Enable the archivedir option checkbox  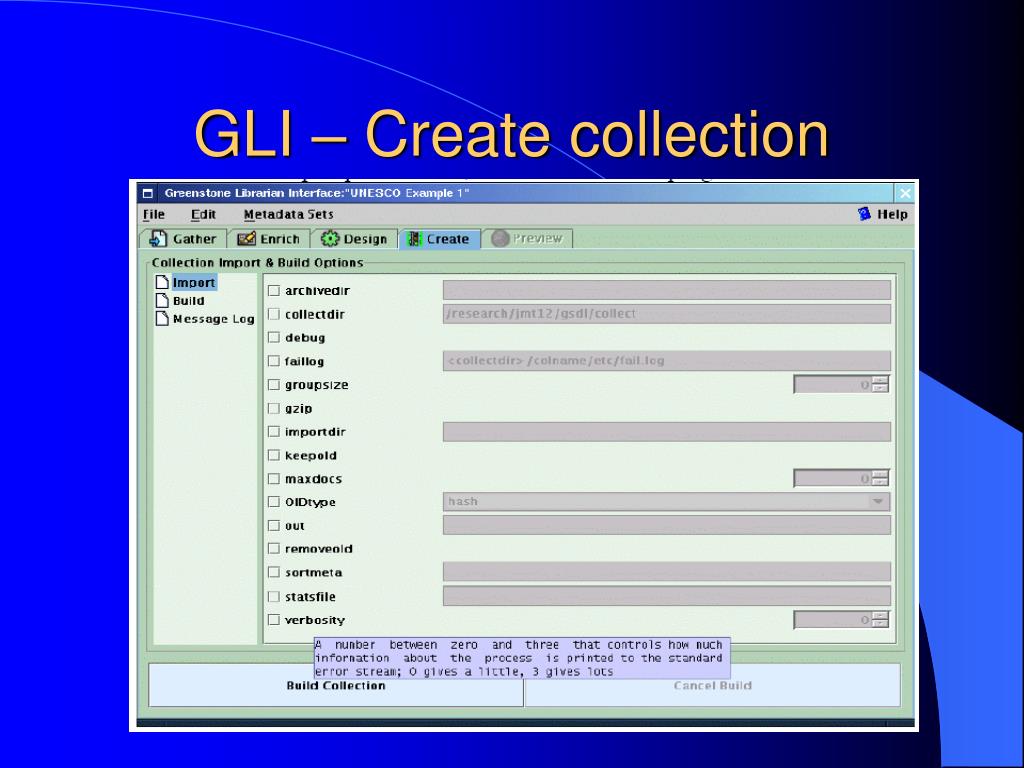[x=274, y=291]
